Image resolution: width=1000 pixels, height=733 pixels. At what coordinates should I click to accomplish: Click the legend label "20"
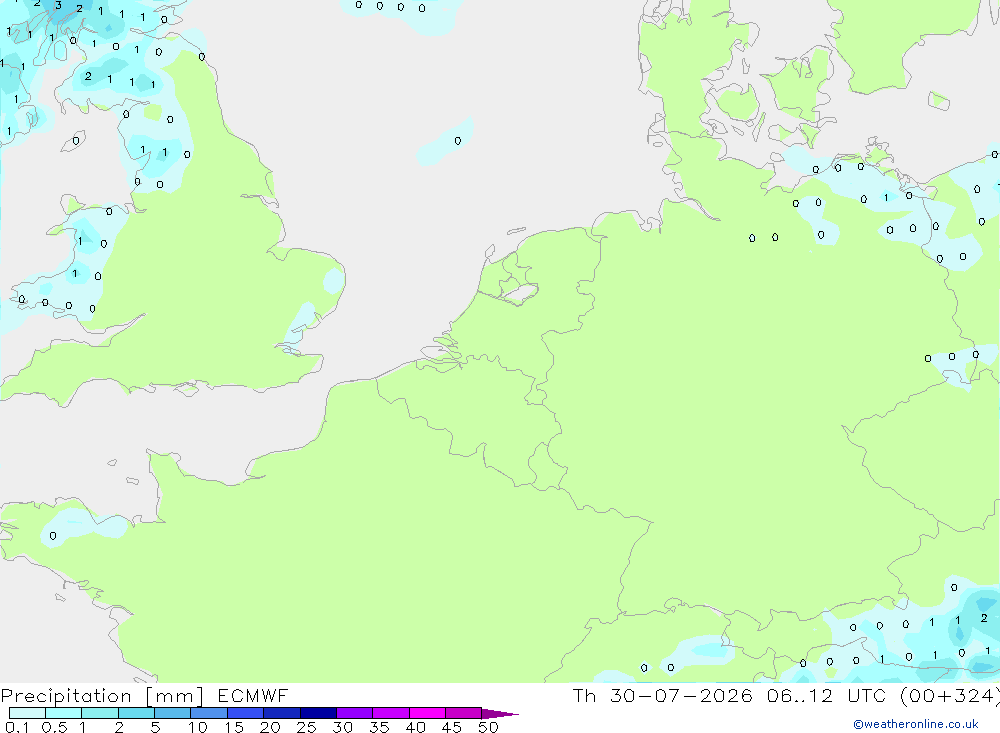tap(270, 727)
